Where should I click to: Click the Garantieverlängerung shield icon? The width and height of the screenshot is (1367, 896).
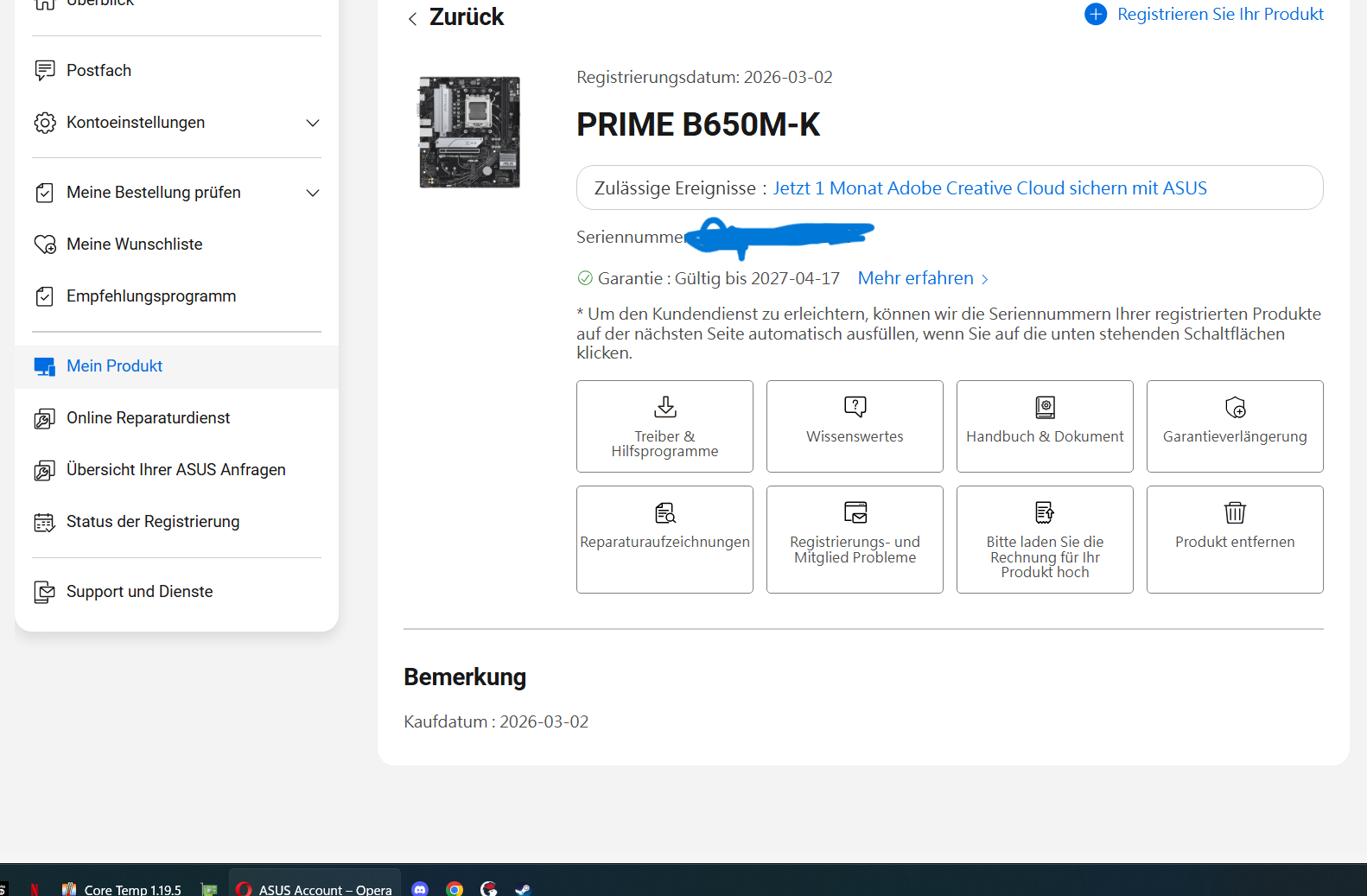click(1236, 407)
